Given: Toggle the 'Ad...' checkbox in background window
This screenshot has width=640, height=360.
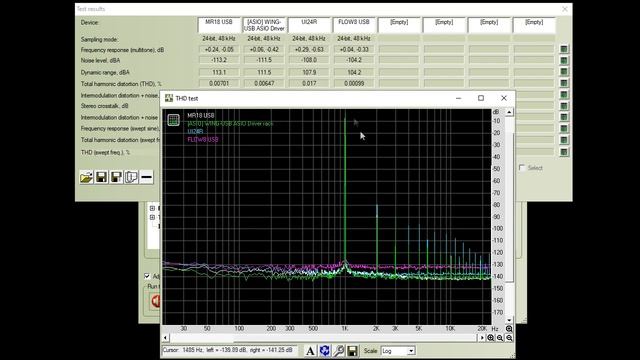Looking at the screenshot, I should click(147, 276).
